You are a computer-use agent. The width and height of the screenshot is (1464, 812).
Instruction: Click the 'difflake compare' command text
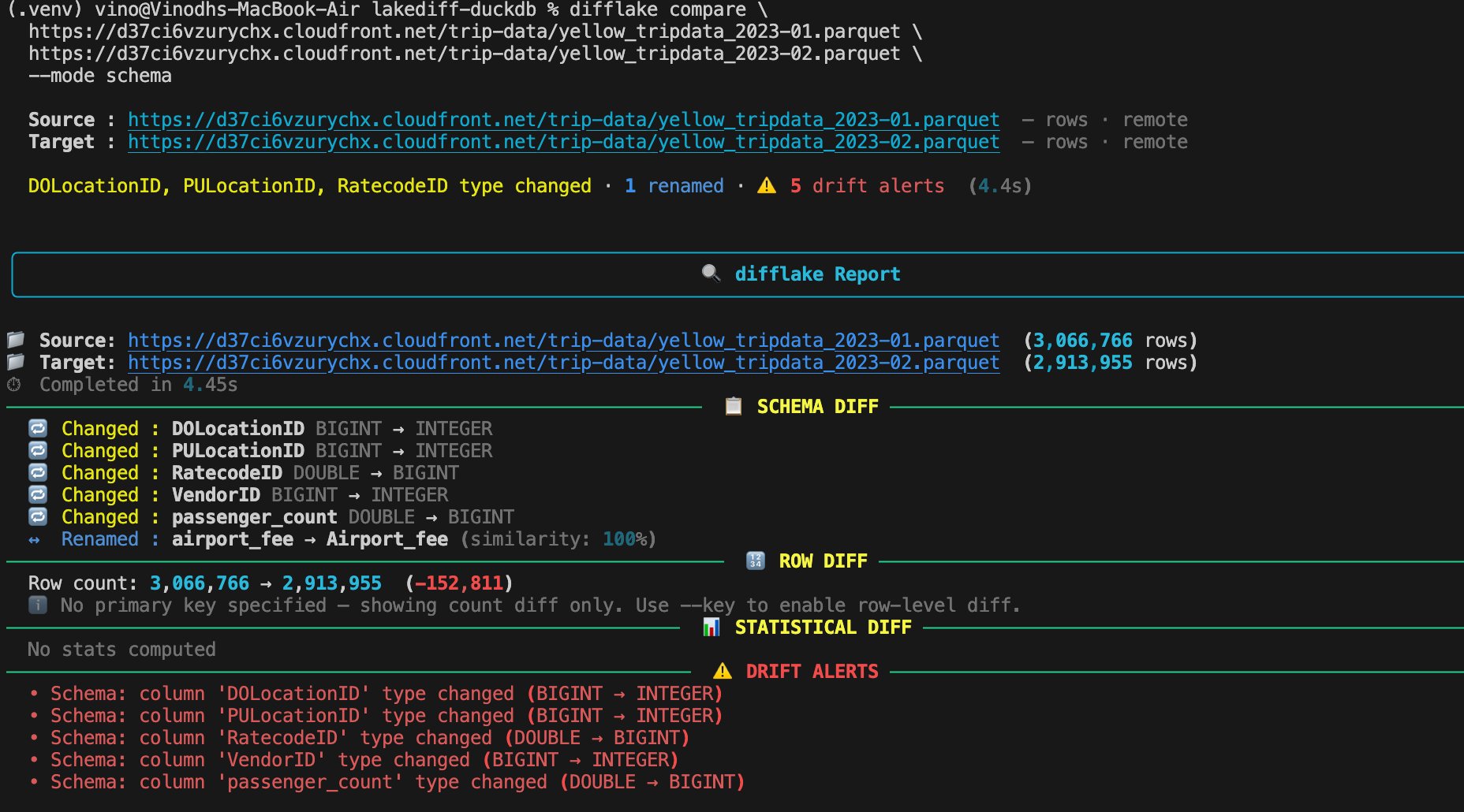click(658, 10)
